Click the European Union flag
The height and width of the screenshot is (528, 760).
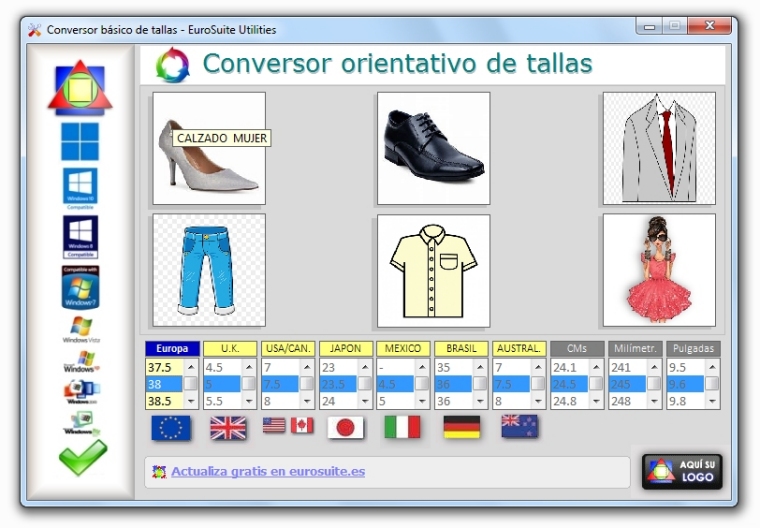171,427
